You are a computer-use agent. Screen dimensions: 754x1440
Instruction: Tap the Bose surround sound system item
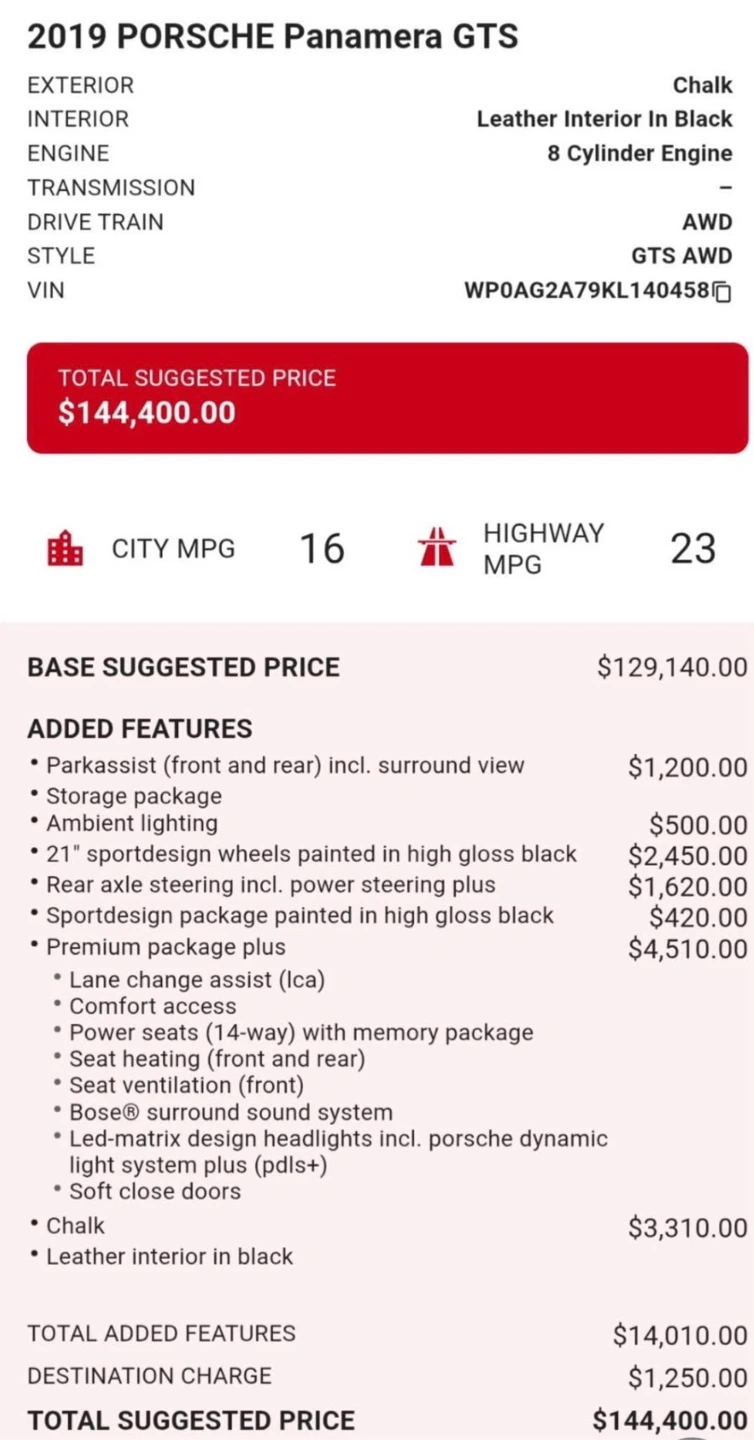click(x=231, y=1112)
